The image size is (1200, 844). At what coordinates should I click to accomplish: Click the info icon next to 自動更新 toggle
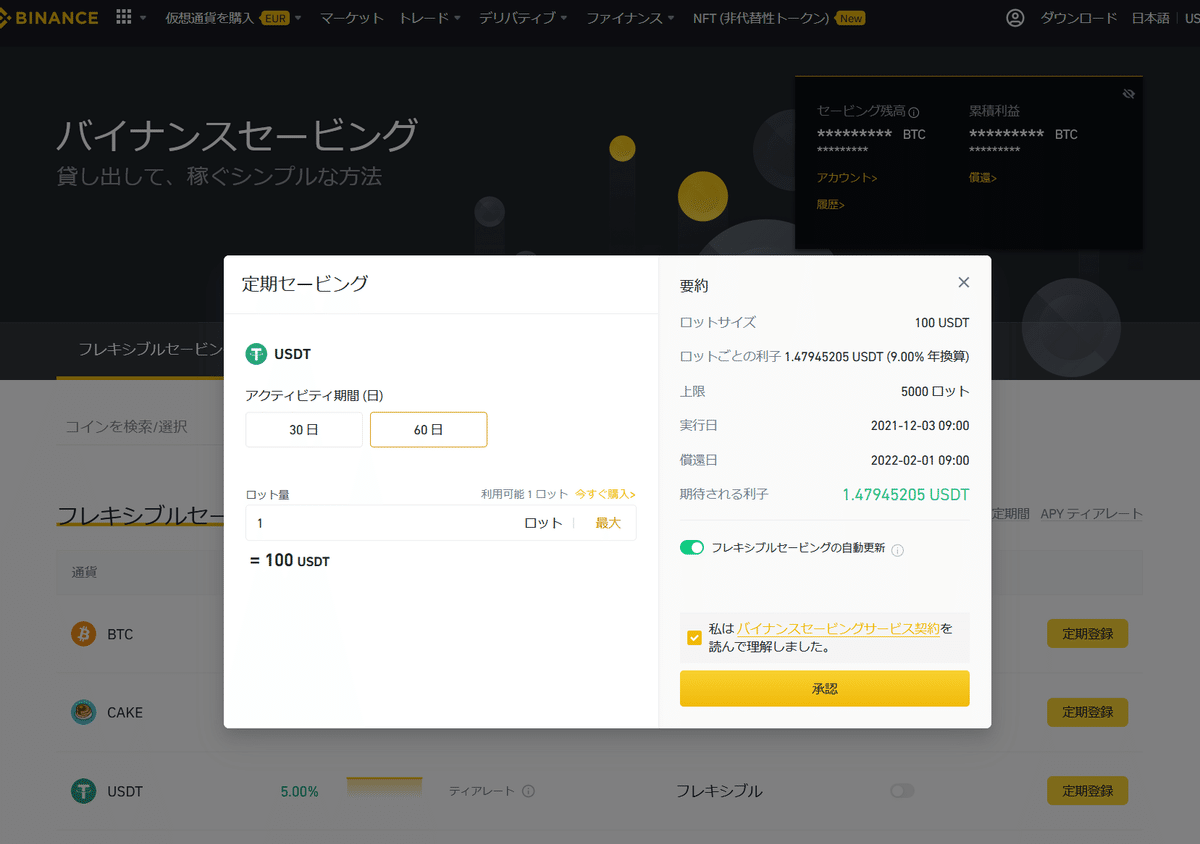(897, 548)
